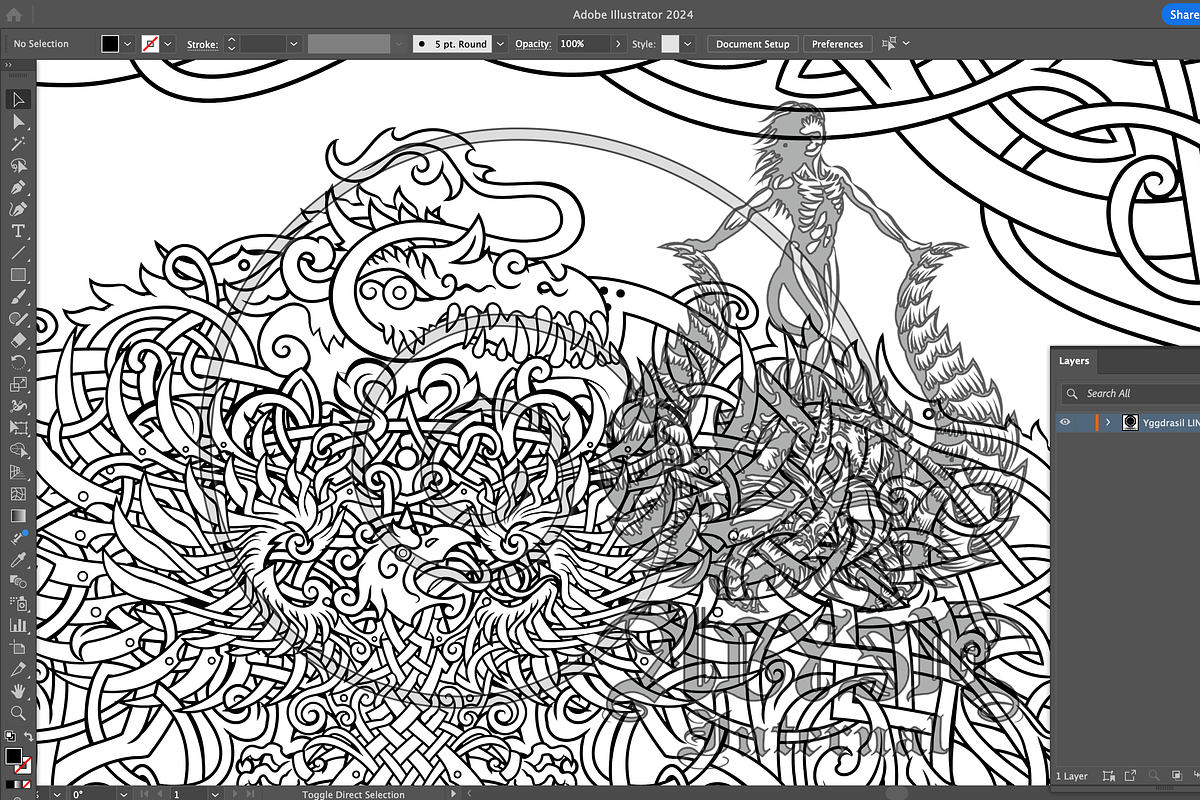This screenshot has height=800, width=1200.
Task: Select the Paintbrush tool
Action: 18,297
